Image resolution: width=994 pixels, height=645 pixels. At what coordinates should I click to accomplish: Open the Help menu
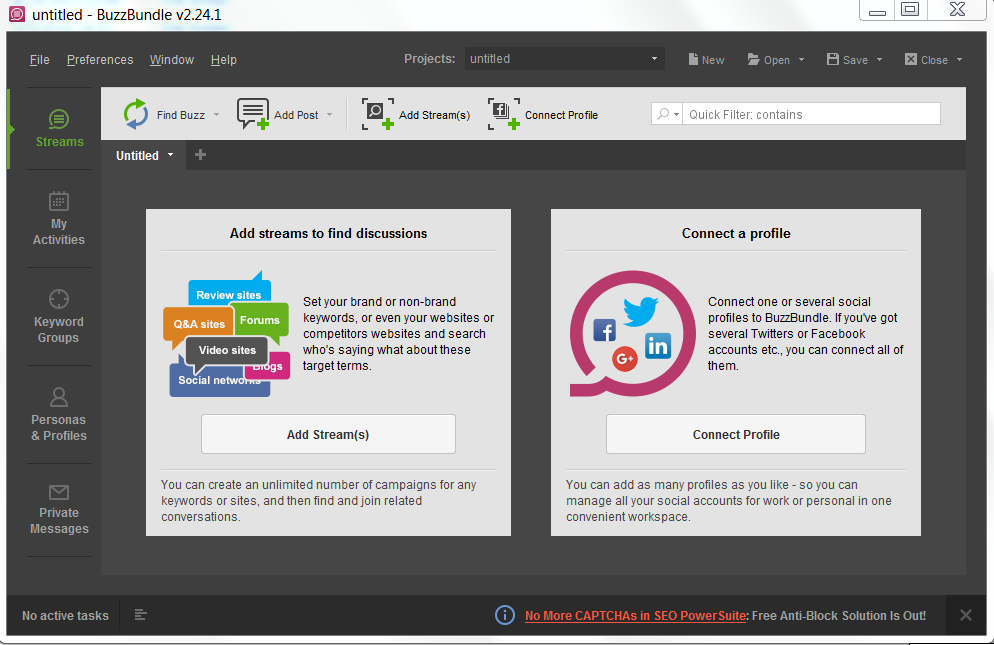(x=224, y=60)
